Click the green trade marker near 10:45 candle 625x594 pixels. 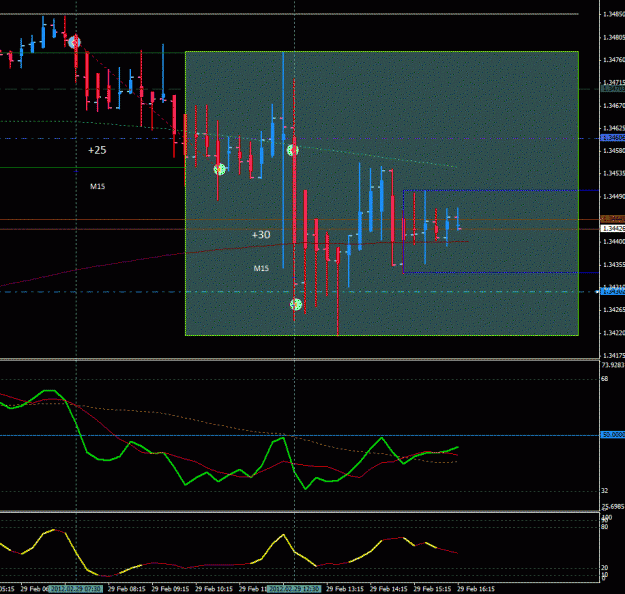coord(220,169)
